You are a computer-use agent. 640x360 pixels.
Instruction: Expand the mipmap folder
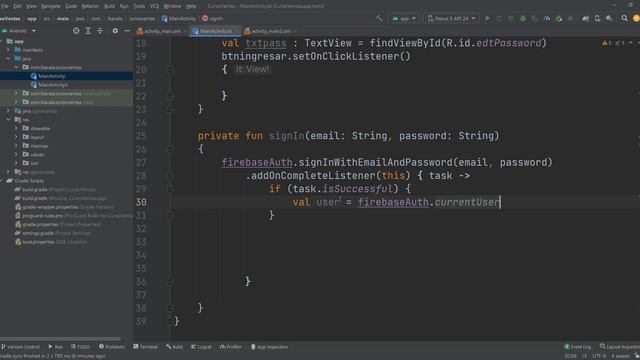[16, 146]
